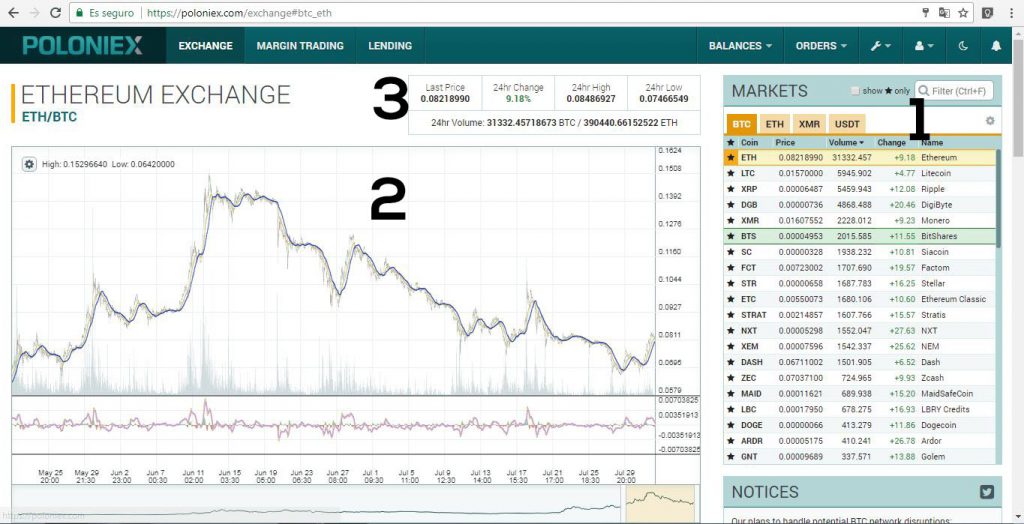Toggle favorite star for XMR row

(x=731, y=220)
